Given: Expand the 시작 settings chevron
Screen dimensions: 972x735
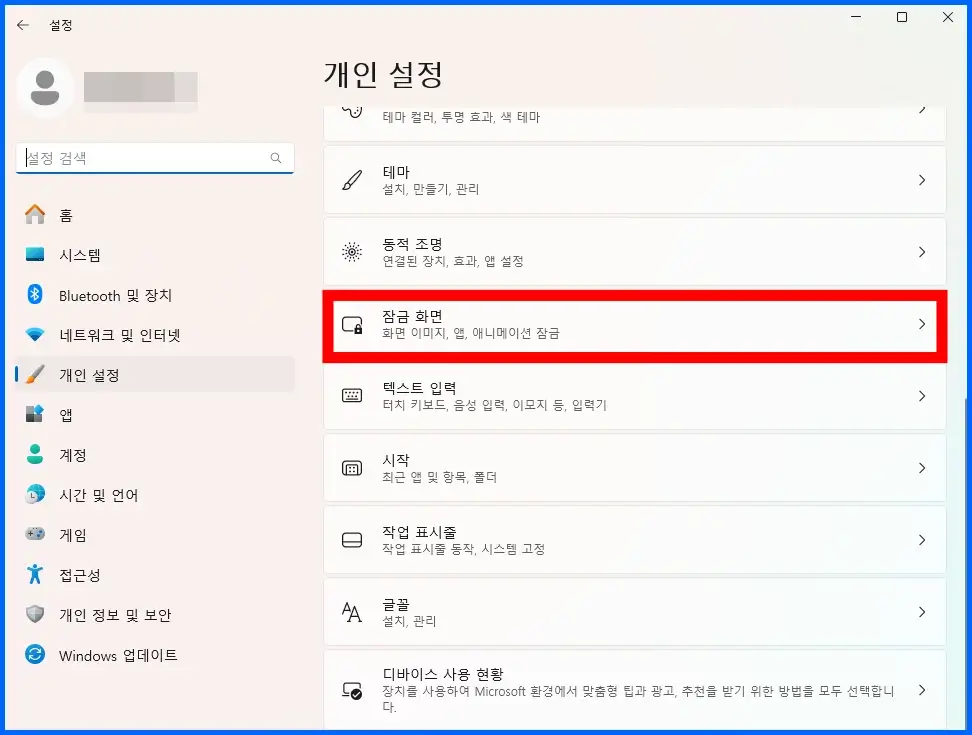Looking at the screenshot, I should click(x=921, y=468).
